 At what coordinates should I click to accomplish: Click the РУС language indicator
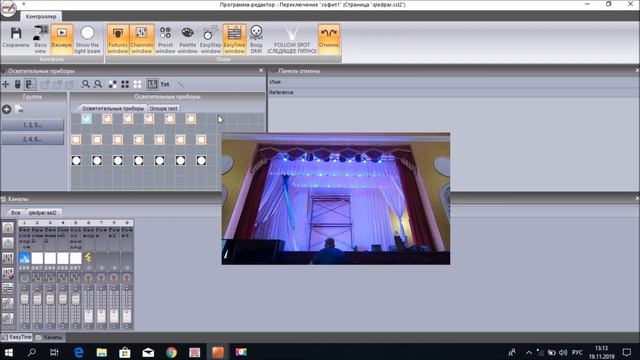click(x=577, y=352)
